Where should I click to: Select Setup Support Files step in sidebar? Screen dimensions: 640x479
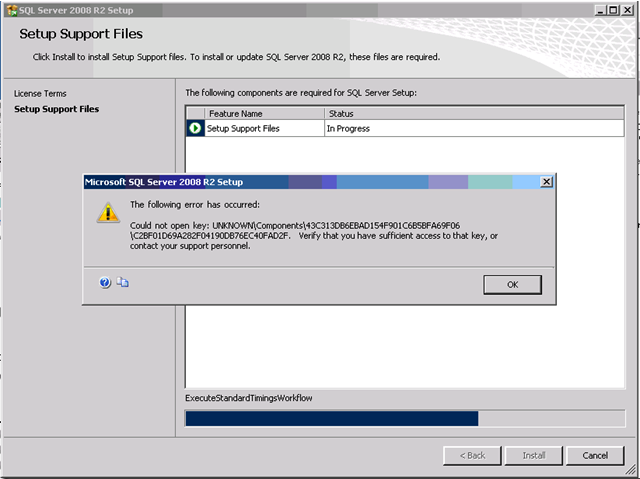pos(56,109)
